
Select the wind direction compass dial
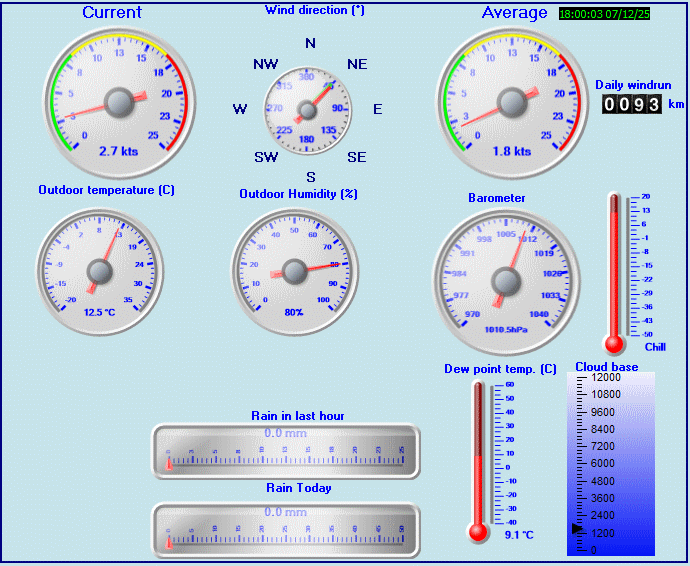coord(308,108)
